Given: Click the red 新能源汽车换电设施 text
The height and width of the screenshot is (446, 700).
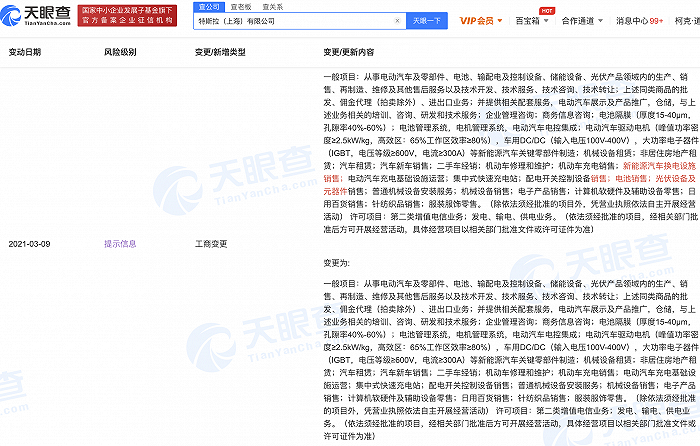Looking at the screenshot, I should coord(659,166).
